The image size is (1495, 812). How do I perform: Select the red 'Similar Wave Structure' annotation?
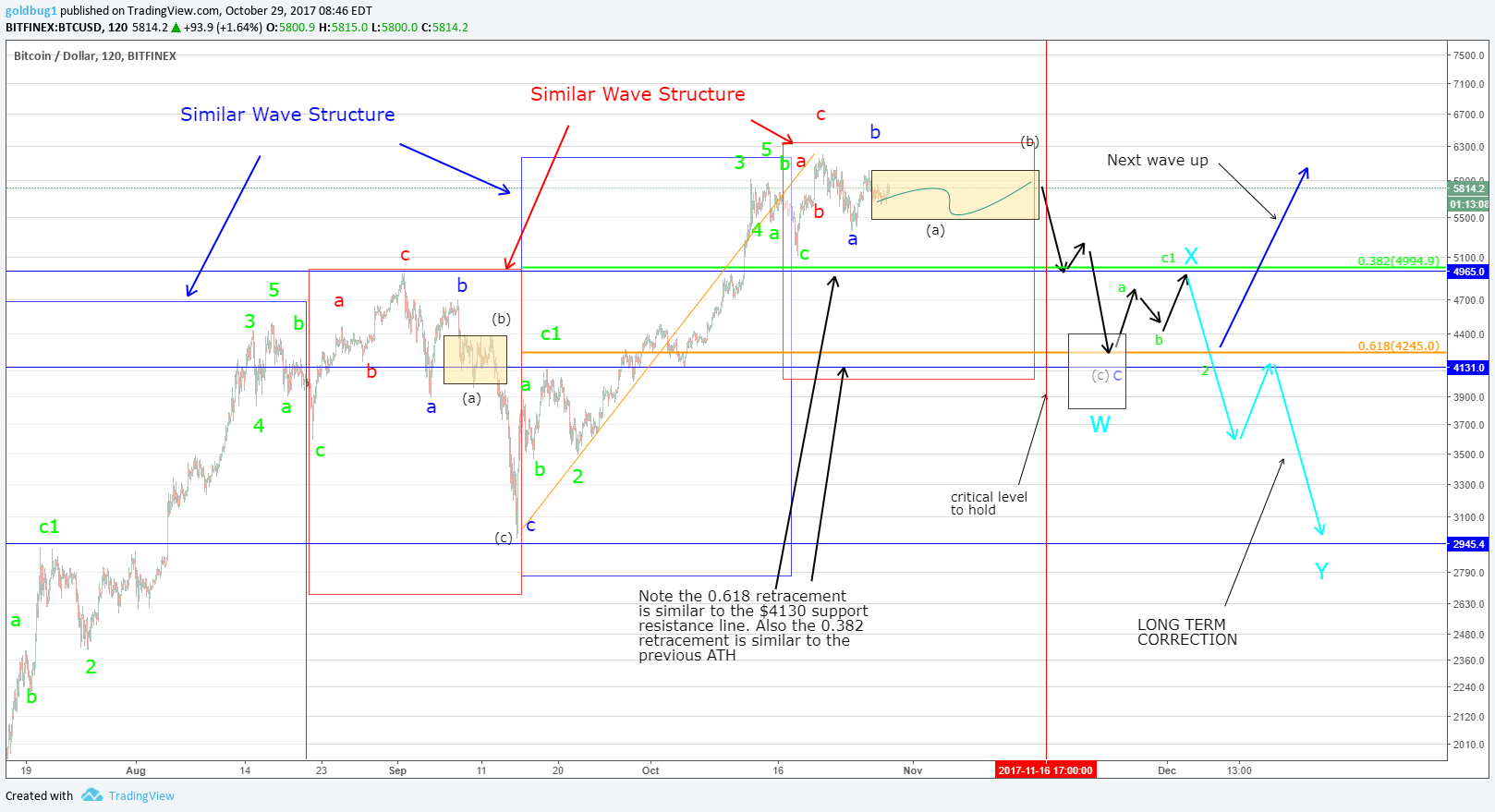click(x=638, y=94)
